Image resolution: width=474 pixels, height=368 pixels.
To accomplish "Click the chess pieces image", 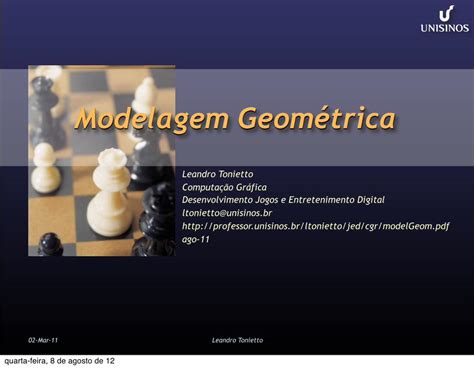I will (x=102, y=161).
